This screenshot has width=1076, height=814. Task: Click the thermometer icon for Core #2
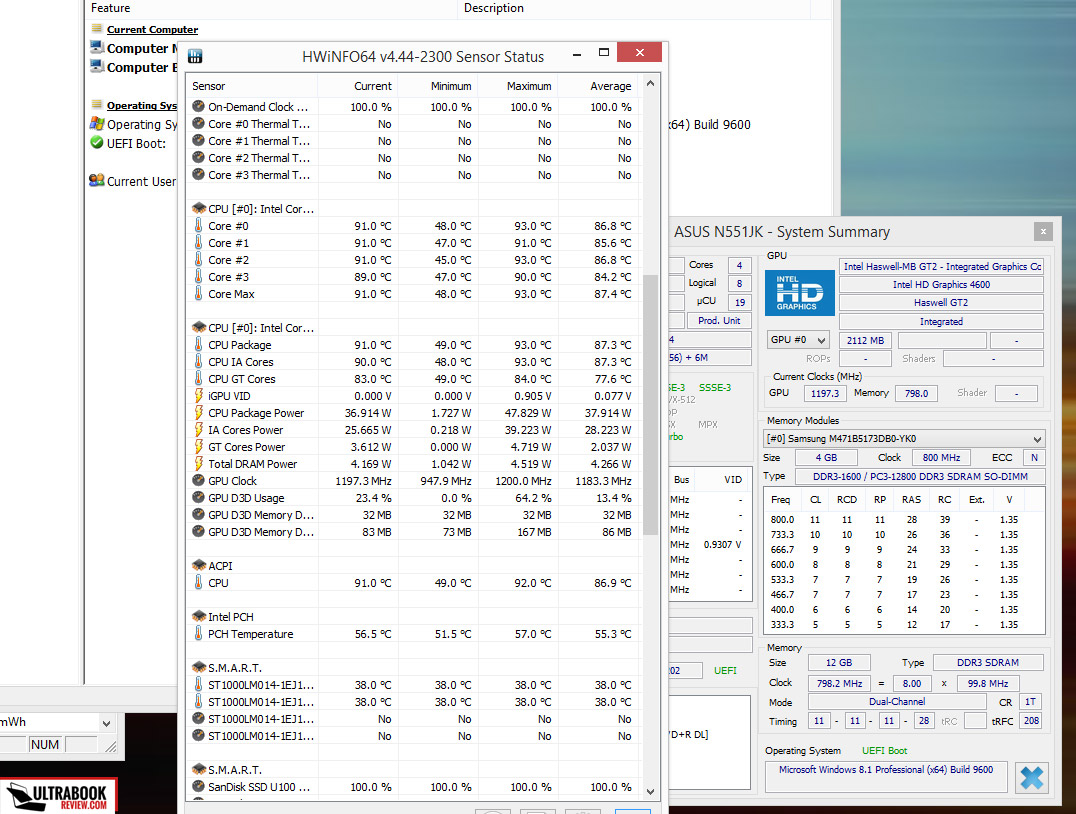point(198,259)
